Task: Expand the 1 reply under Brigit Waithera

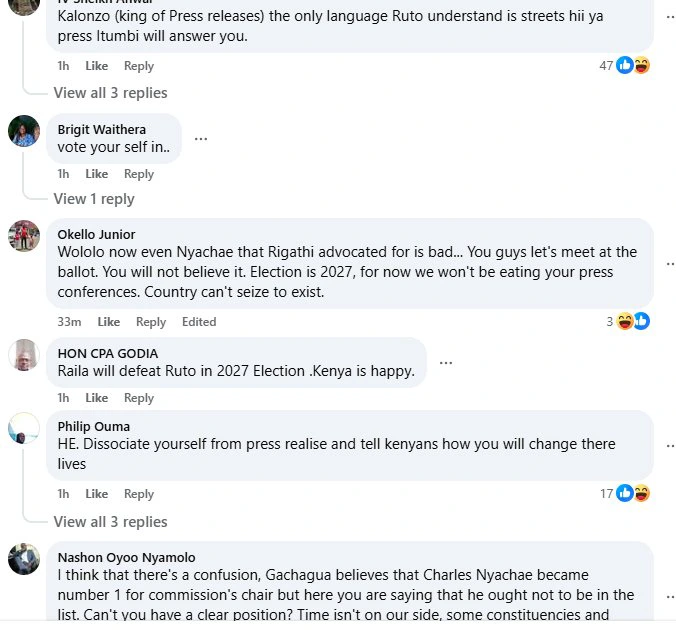Action: coord(94,199)
